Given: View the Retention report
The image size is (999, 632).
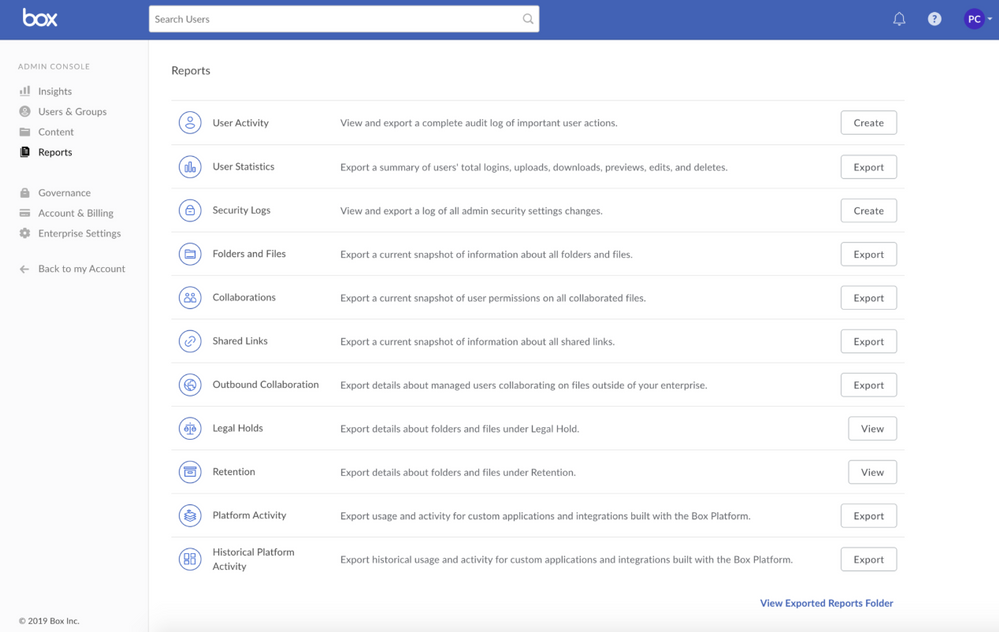Looking at the screenshot, I should point(872,472).
